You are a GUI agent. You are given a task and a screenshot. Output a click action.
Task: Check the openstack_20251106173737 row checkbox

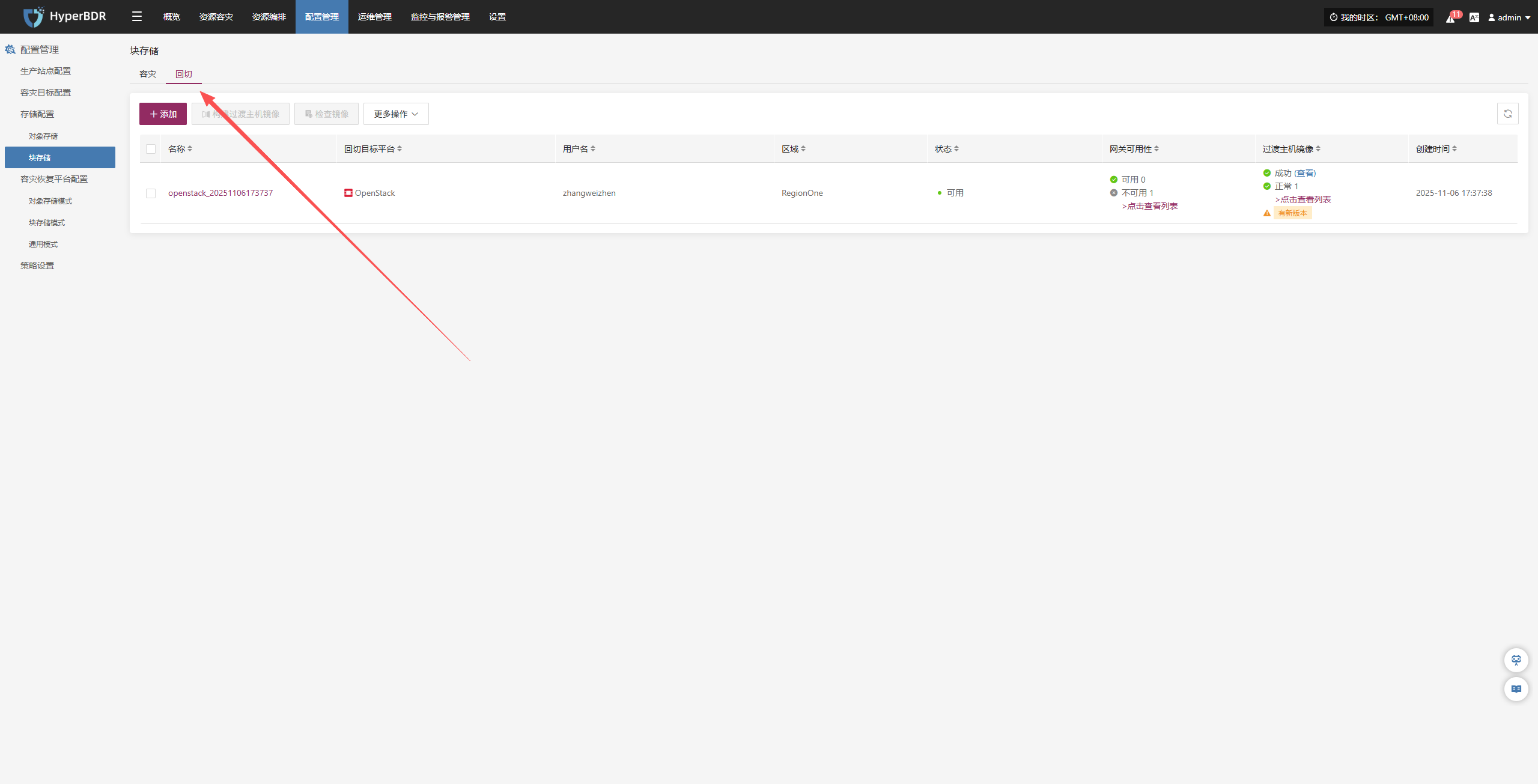[151, 193]
